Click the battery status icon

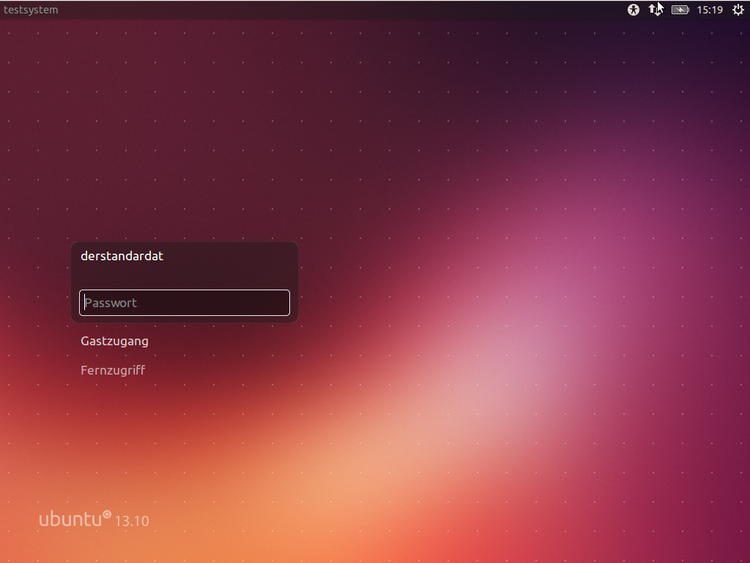point(680,10)
